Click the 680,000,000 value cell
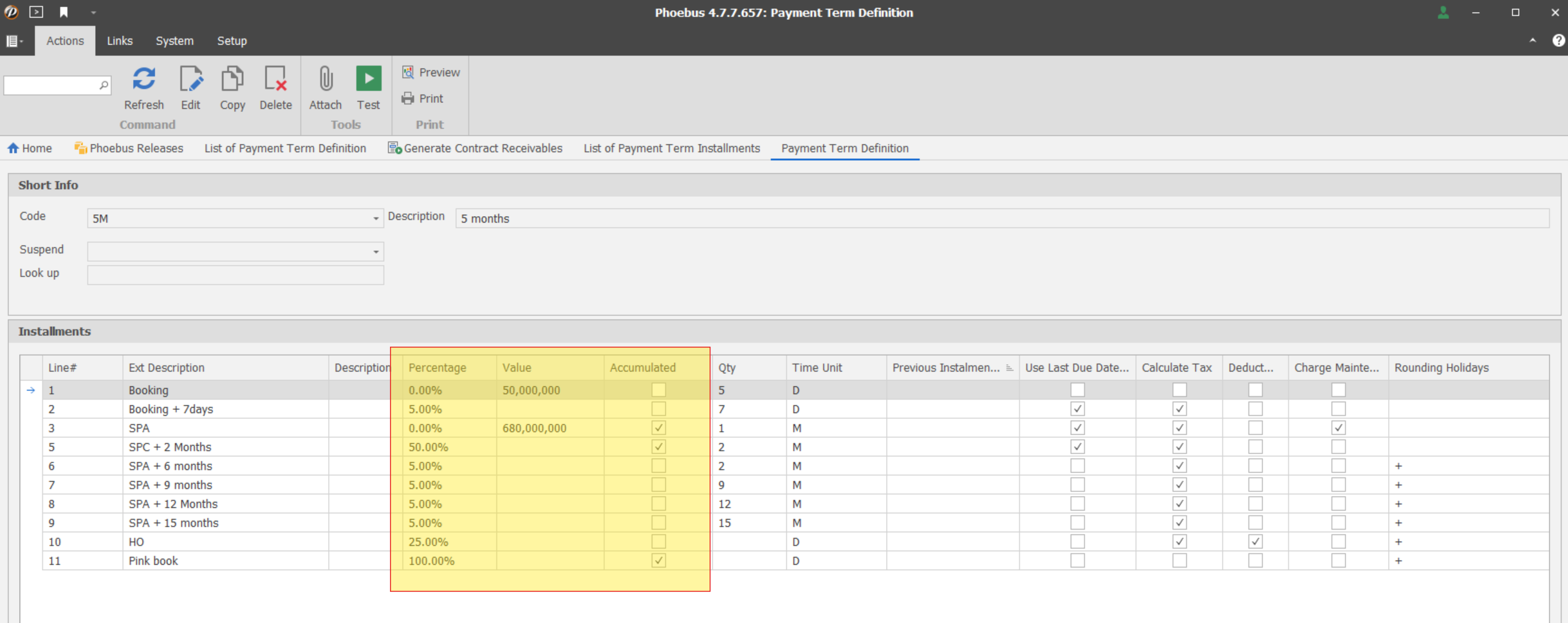This screenshot has height=623, width=1568. (550, 427)
